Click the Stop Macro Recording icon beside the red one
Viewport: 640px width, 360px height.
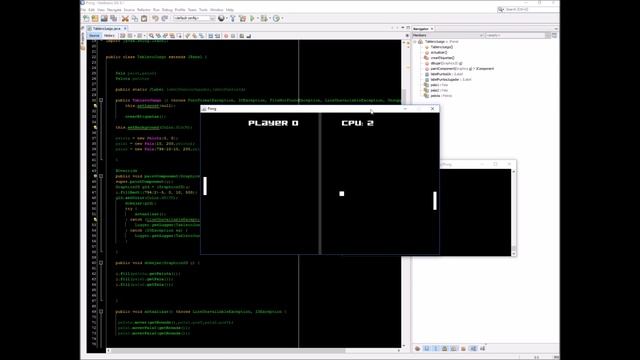pos(233,36)
